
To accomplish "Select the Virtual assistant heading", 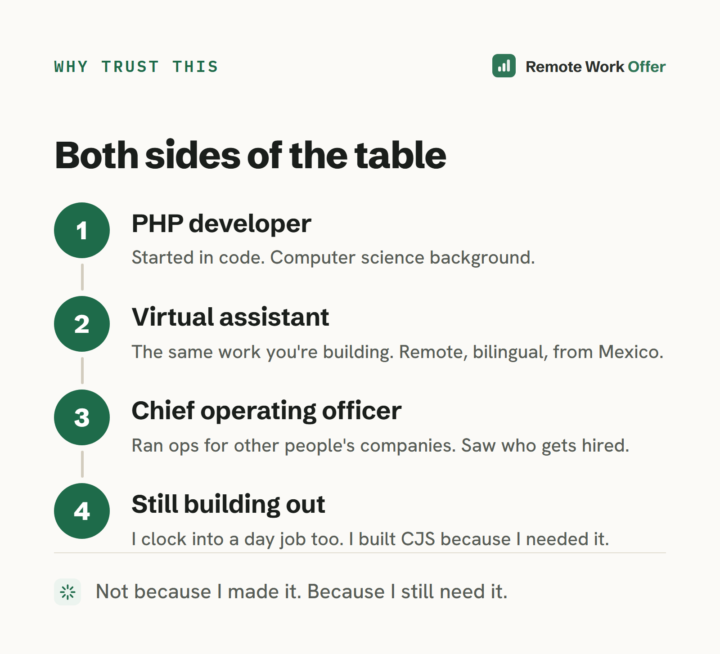I will pos(230,317).
